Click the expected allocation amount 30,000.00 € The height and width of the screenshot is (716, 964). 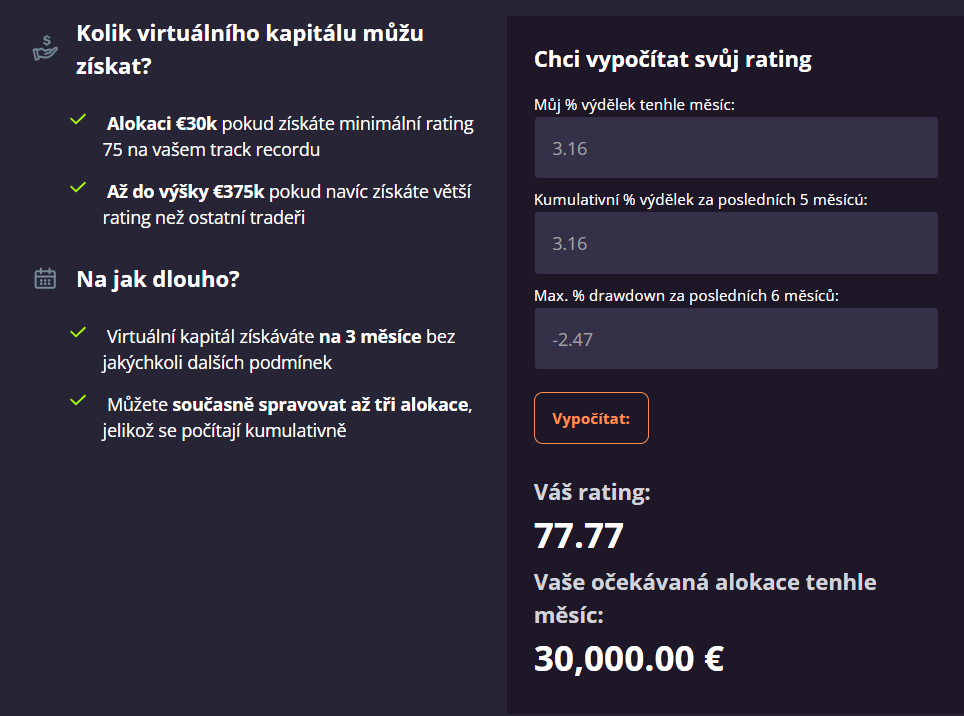[629, 658]
